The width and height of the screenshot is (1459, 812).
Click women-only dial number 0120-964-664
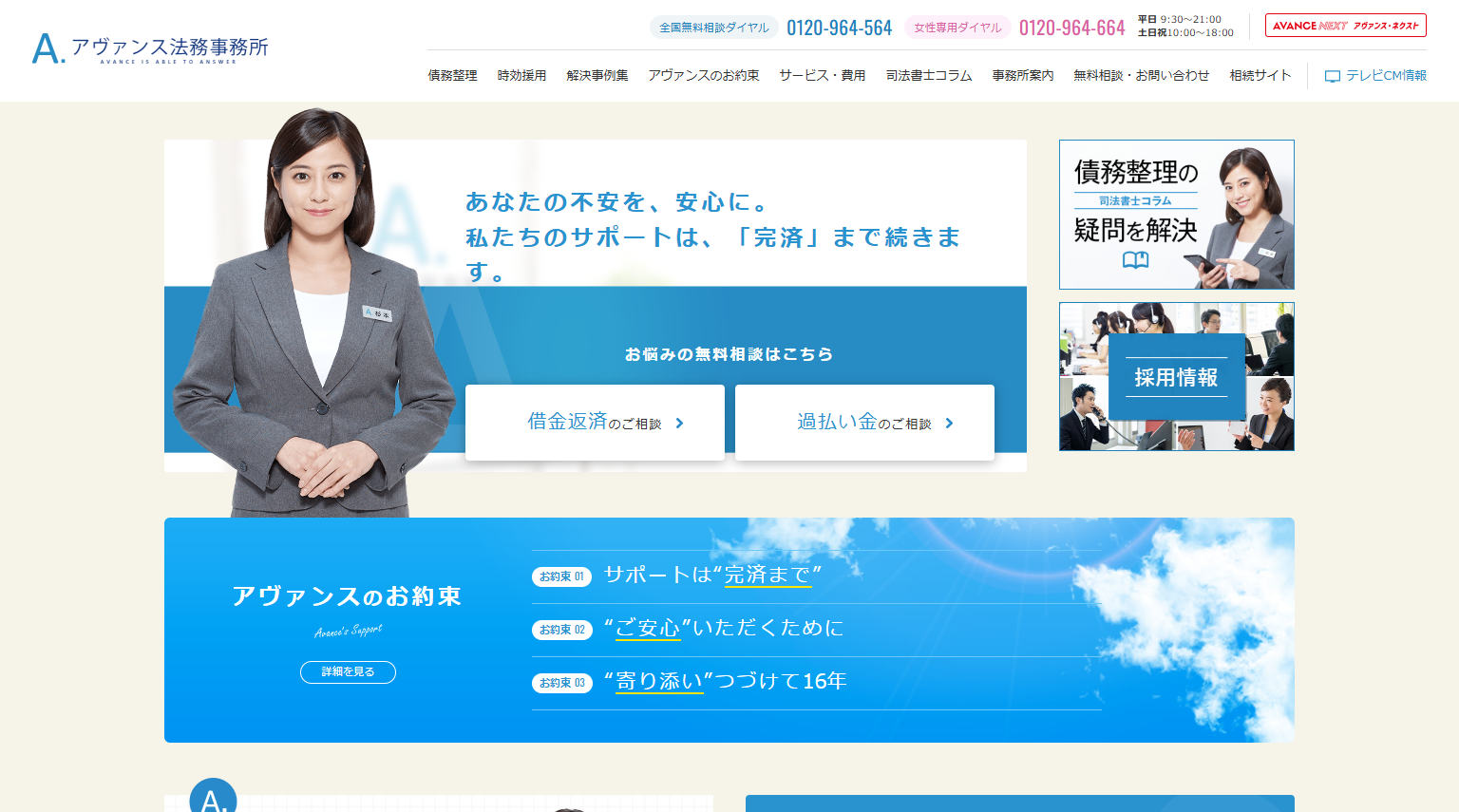1071,28
